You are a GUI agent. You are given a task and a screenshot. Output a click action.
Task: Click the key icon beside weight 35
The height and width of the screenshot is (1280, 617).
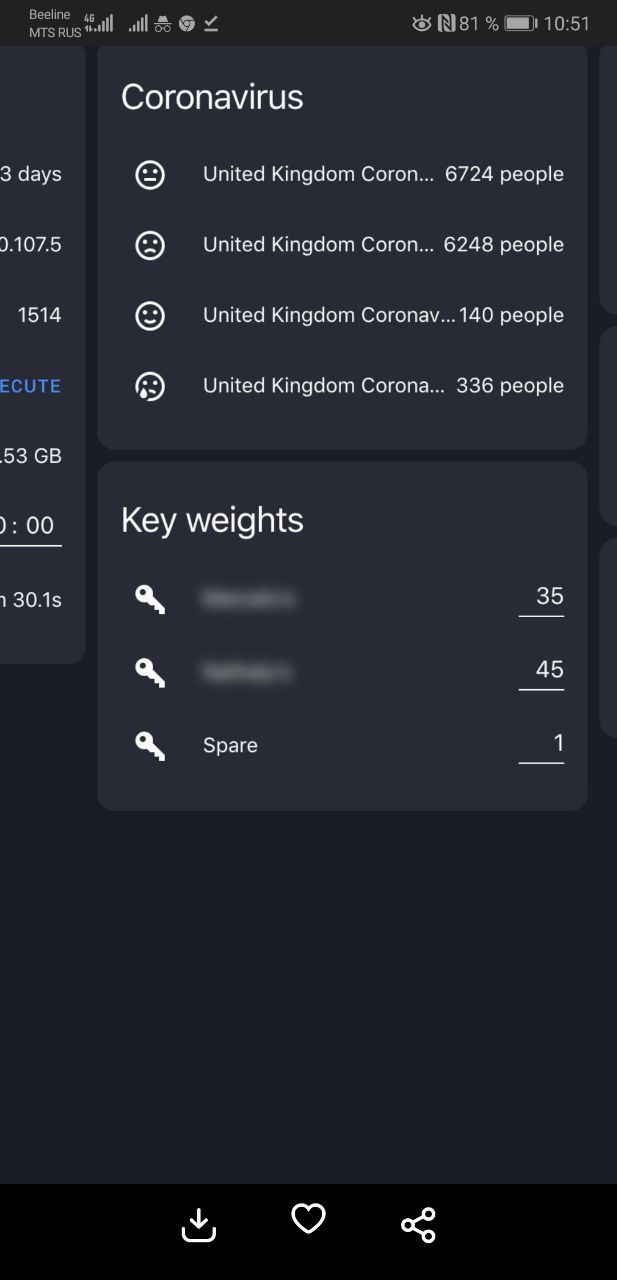(150, 599)
